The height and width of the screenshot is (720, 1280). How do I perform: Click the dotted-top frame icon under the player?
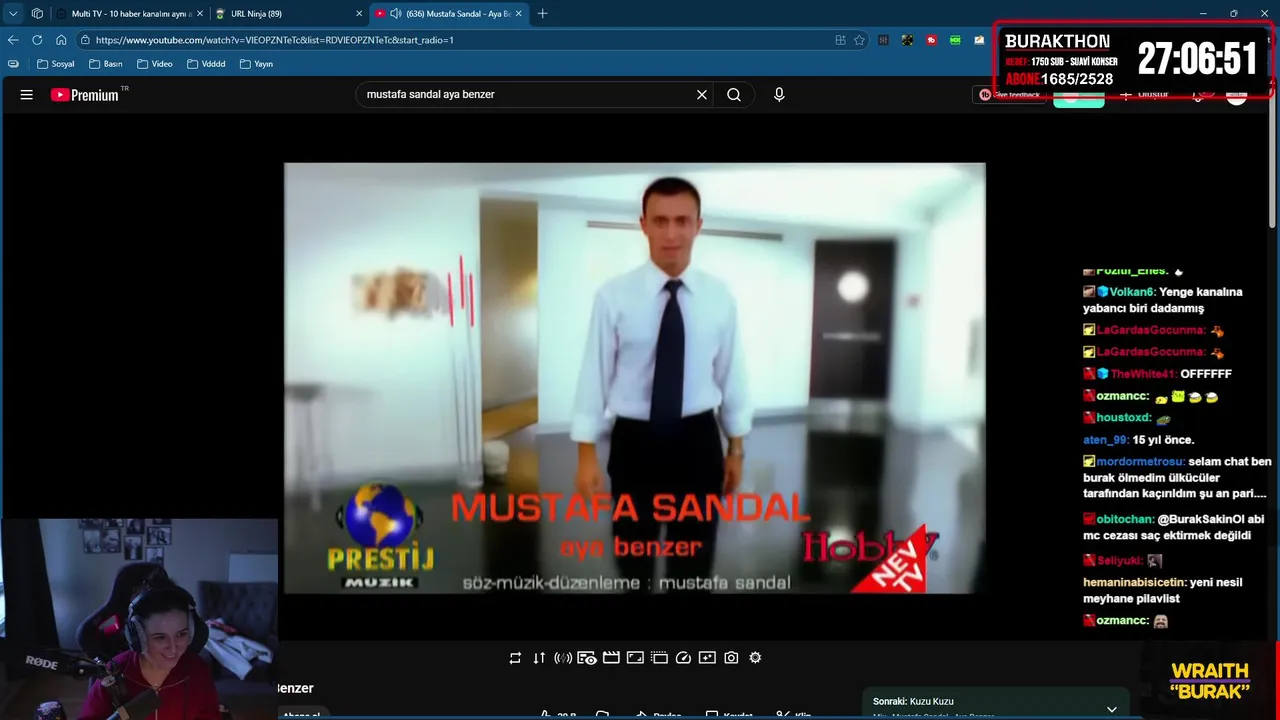pyautogui.click(x=659, y=658)
